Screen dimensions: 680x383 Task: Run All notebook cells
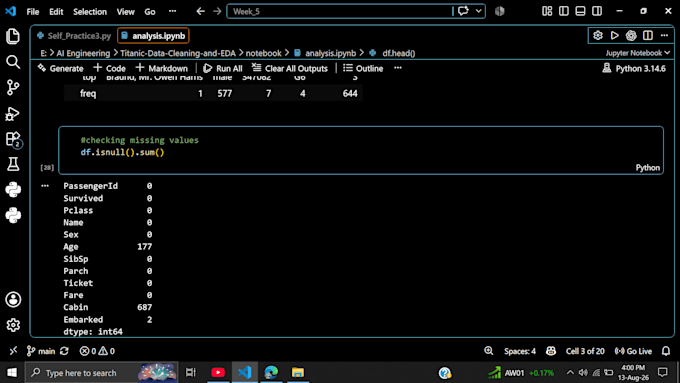[x=223, y=68]
